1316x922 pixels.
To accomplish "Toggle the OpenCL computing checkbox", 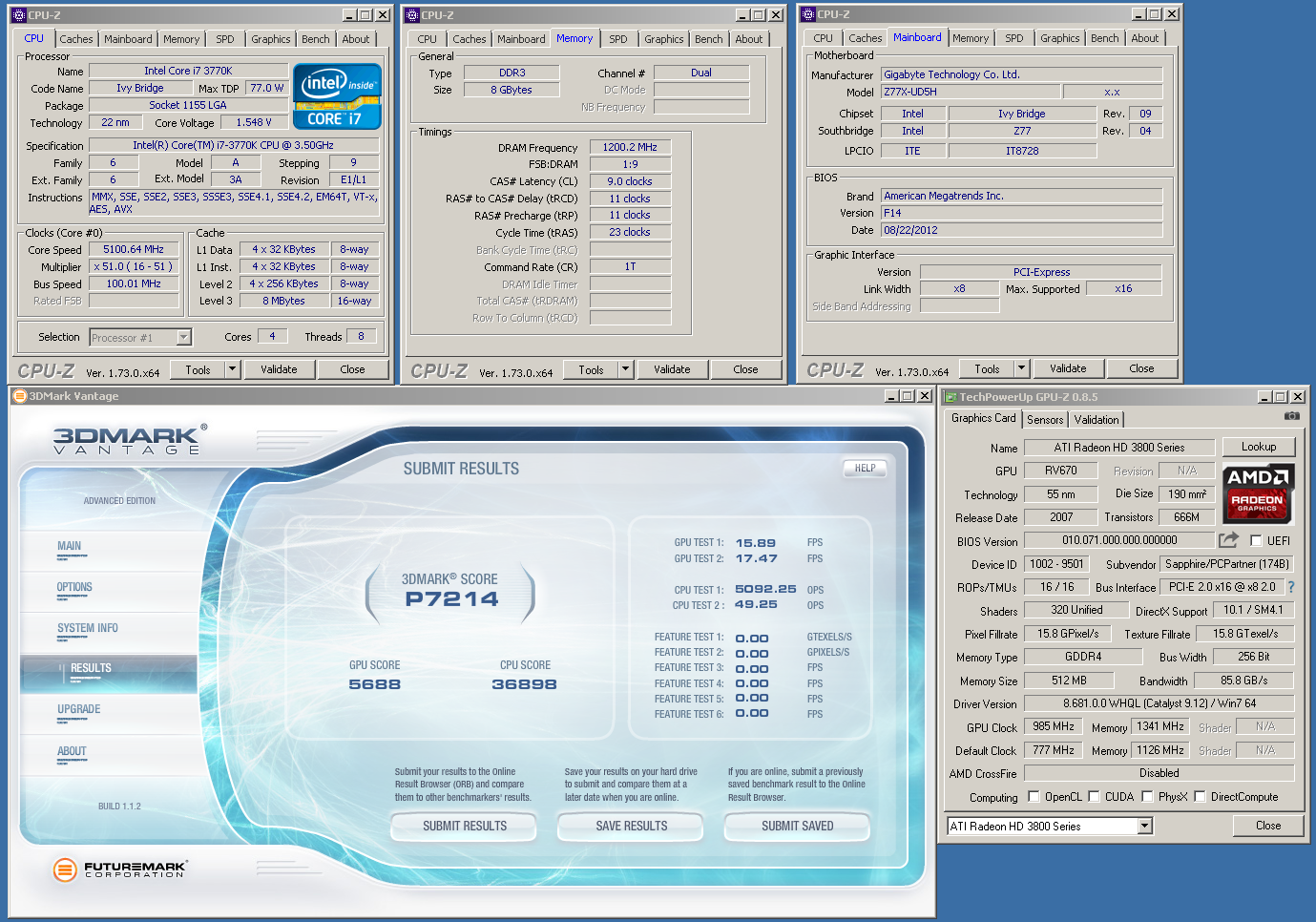I will tap(1034, 796).
